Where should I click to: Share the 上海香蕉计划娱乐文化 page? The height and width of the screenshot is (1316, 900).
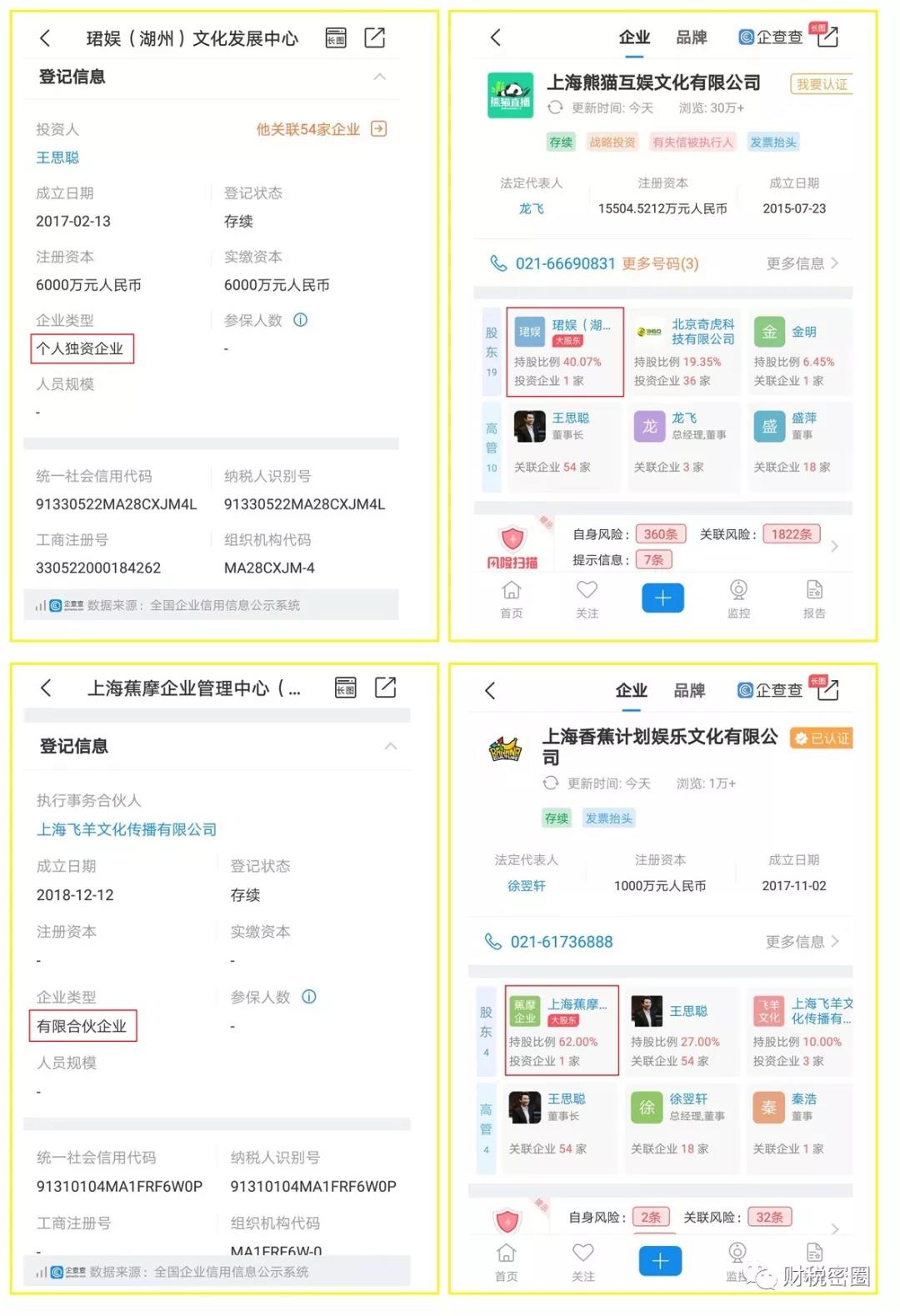click(827, 688)
